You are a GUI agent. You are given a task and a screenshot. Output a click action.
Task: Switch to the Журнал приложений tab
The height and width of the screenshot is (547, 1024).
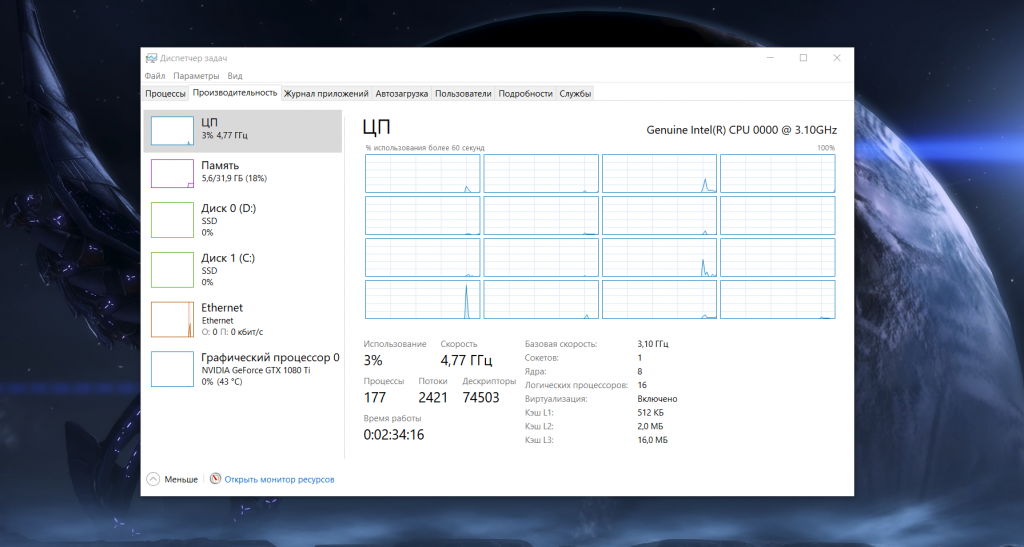pyautogui.click(x=326, y=94)
